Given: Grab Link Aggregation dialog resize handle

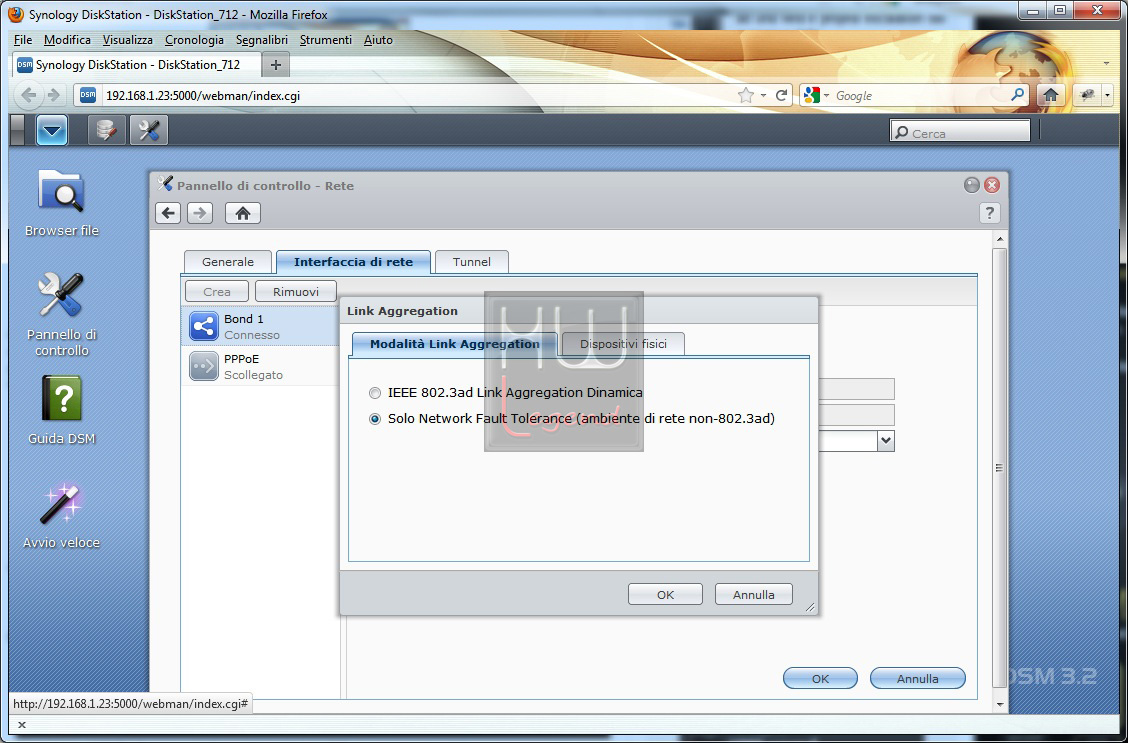Looking at the screenshot, I should click(810, 608).
